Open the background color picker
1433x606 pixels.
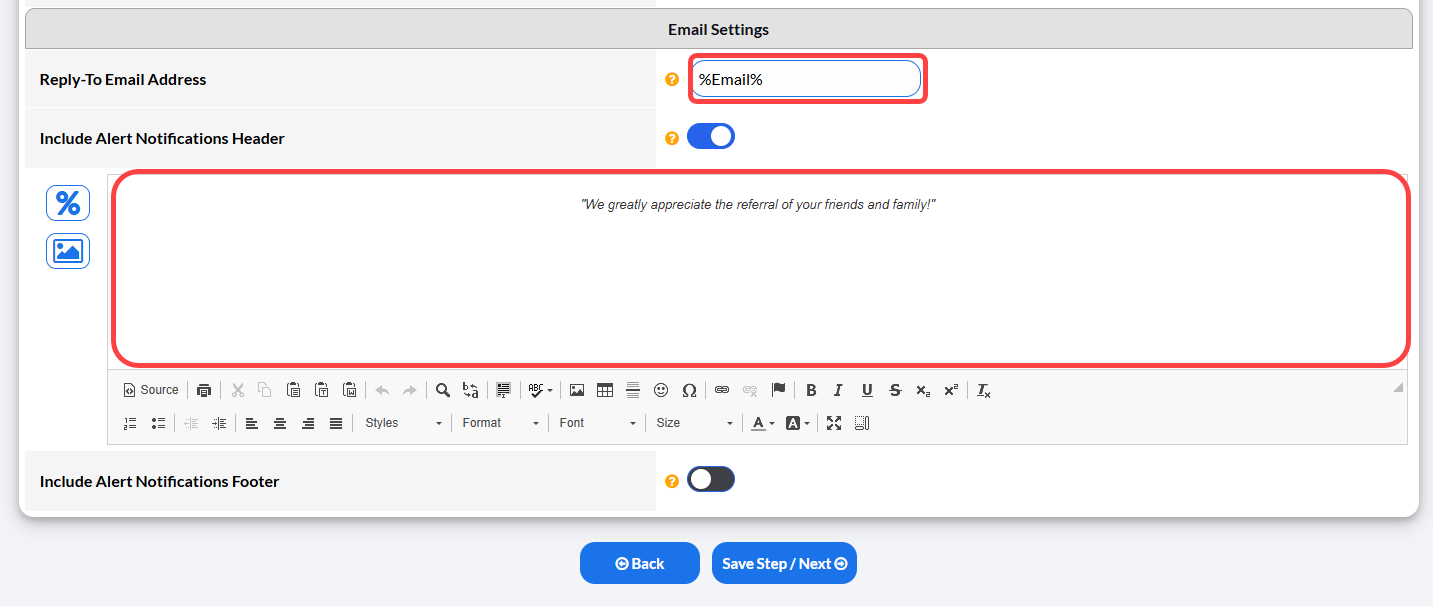point(797,423)
